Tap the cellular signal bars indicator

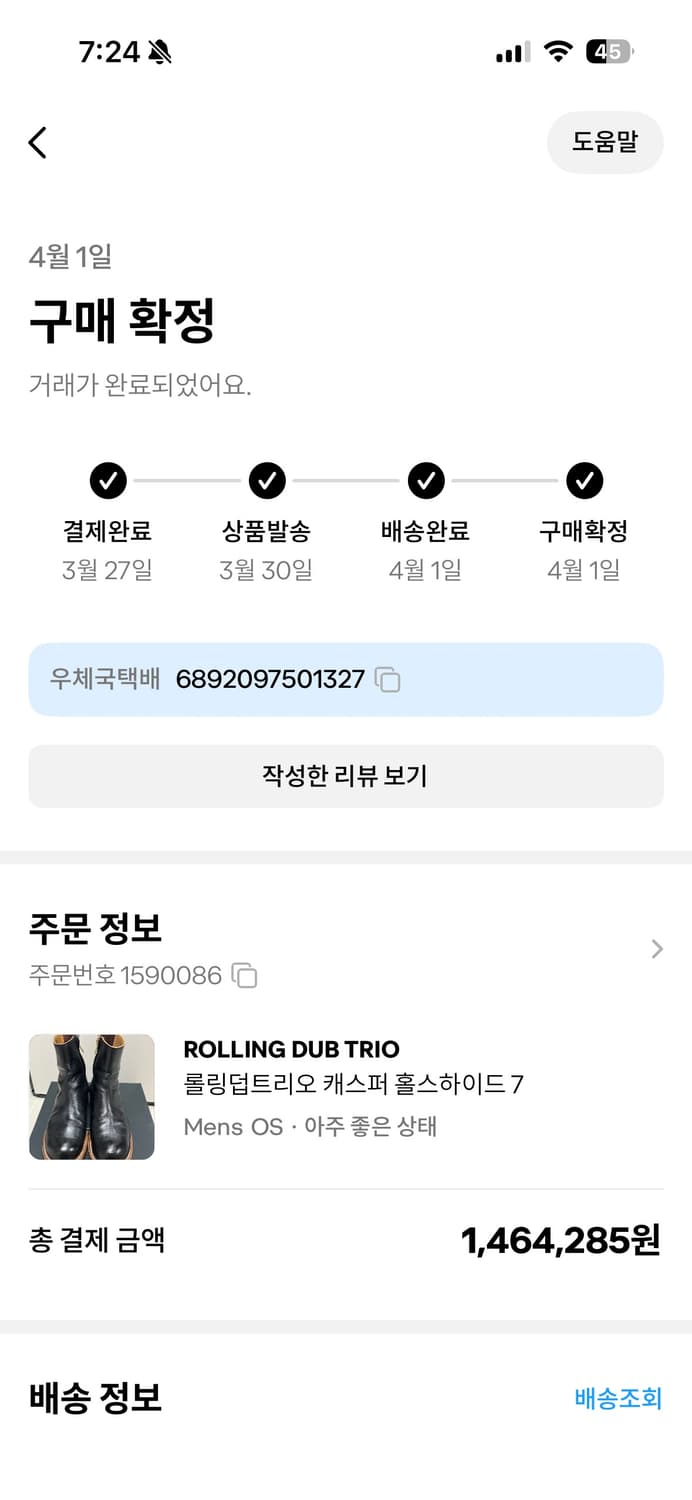point(511,50)
